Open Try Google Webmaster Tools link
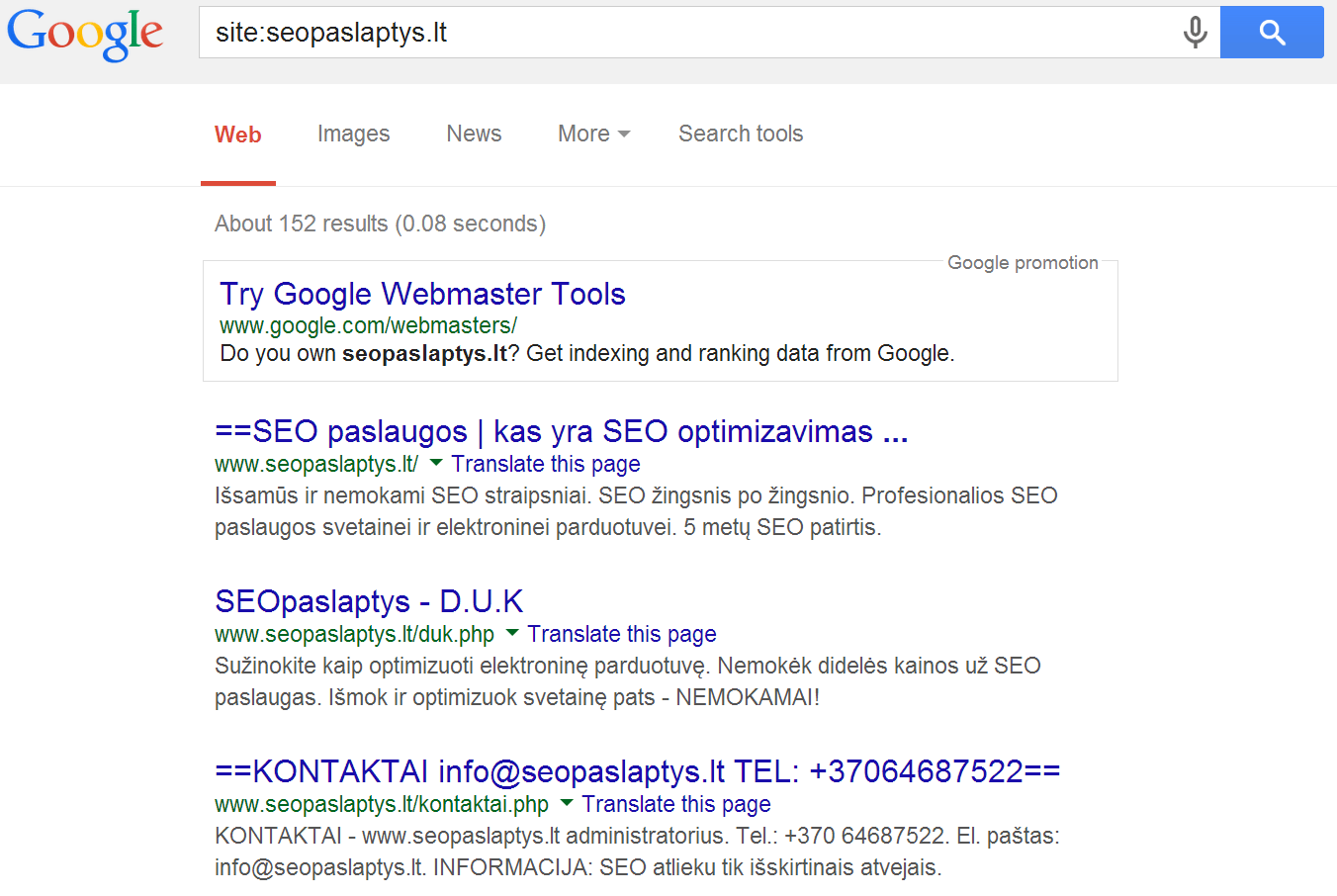The width and height of the screenshot is (1337, 896). pyautogui.click(x=422, y=294)
